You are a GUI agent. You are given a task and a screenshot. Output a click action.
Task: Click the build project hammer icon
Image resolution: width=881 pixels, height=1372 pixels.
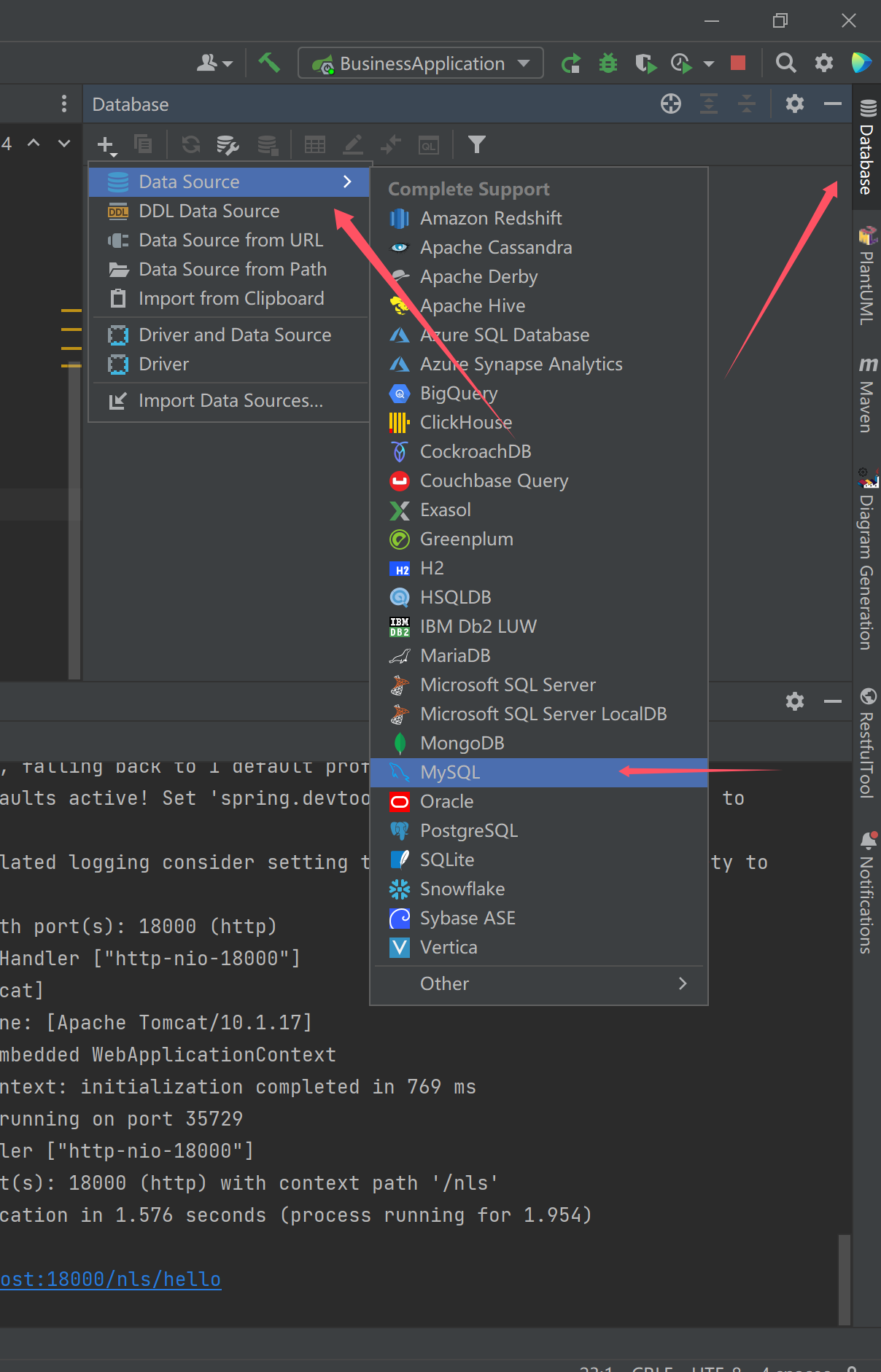click(269, 63)
